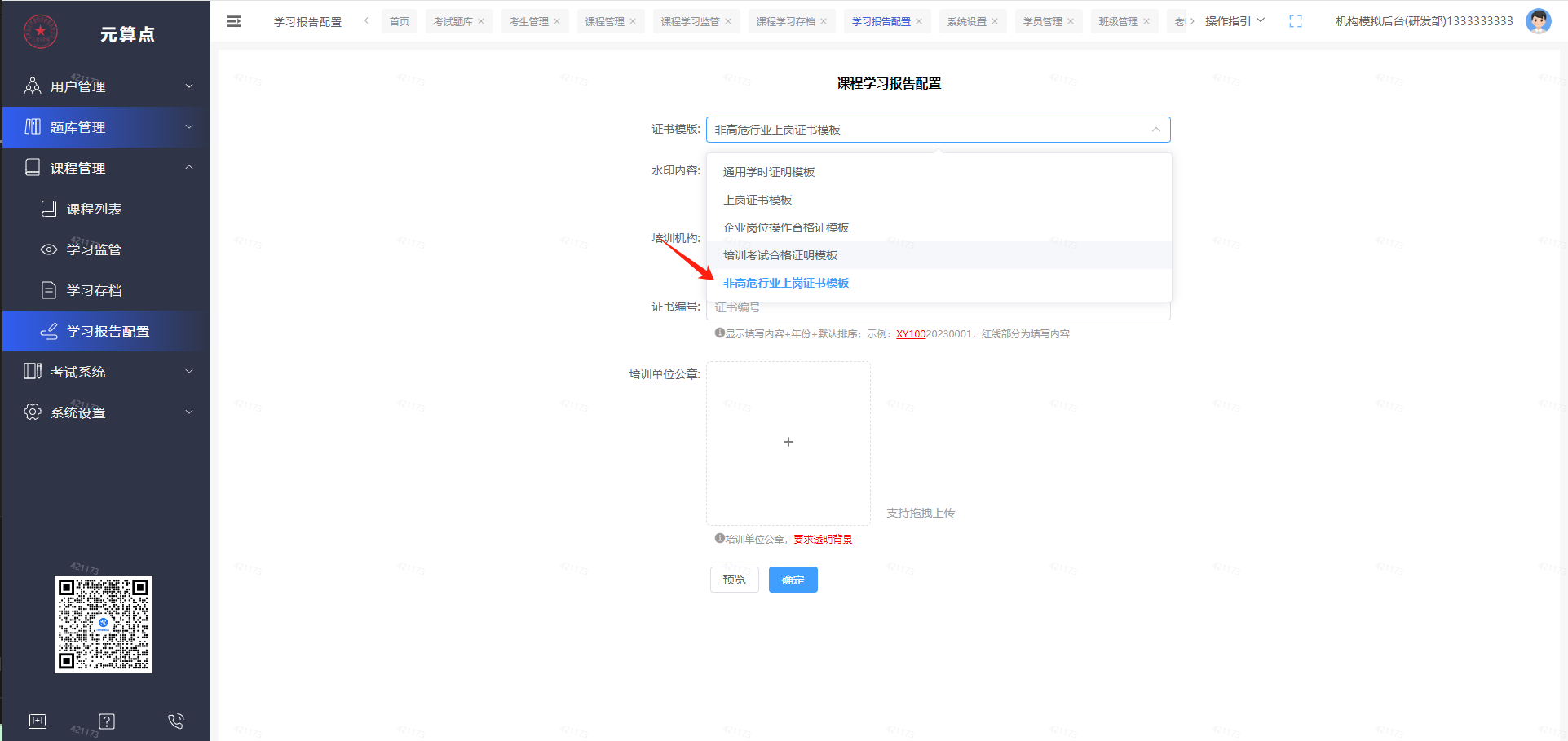Select 培训考试合格证明模板 option
This screenshot has width=1568, height=741.
939,255
